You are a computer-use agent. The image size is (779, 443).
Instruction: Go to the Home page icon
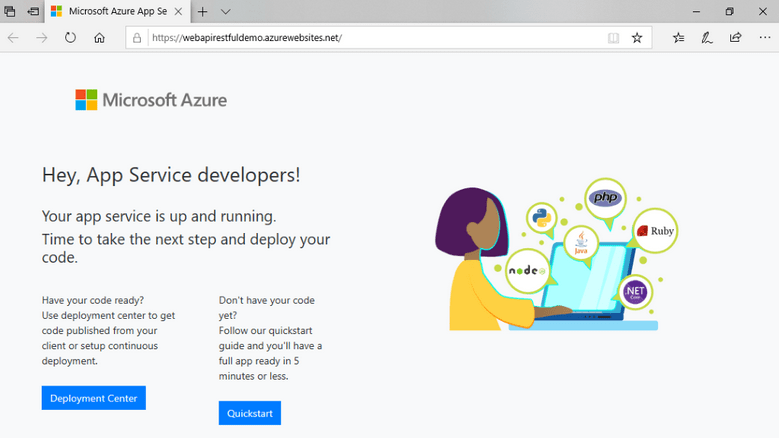coord(99,38)
